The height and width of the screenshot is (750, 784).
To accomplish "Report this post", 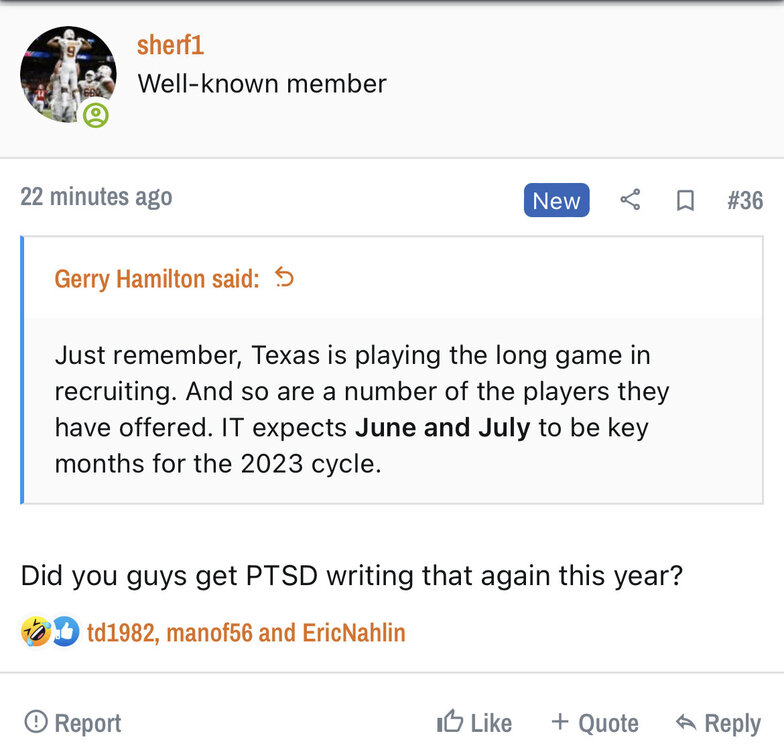I will tap(72, 722).
